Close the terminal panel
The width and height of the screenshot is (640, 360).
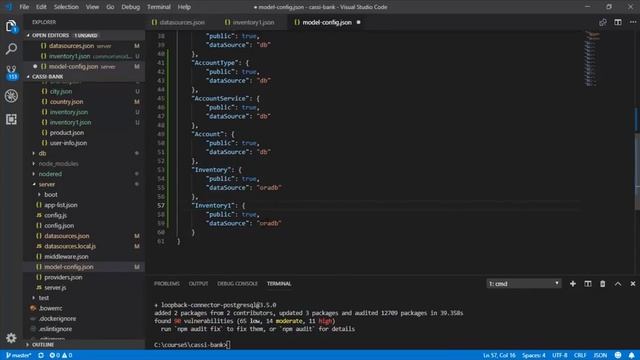633,284
